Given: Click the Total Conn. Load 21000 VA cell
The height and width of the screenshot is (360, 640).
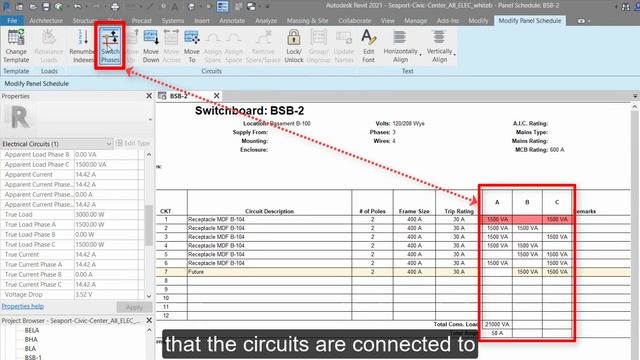Looking at the screenshot, I should click(497, 324).
